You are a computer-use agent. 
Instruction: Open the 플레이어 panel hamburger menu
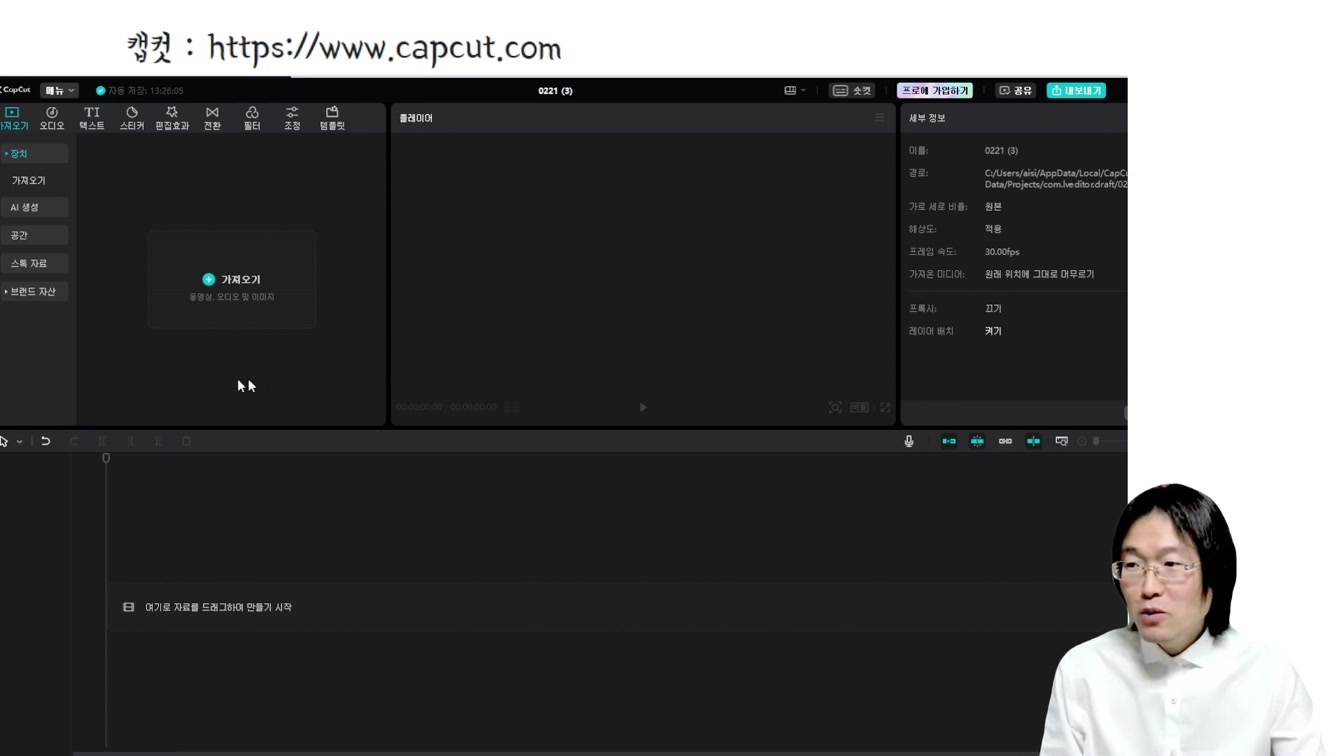[x=879, y=118]
